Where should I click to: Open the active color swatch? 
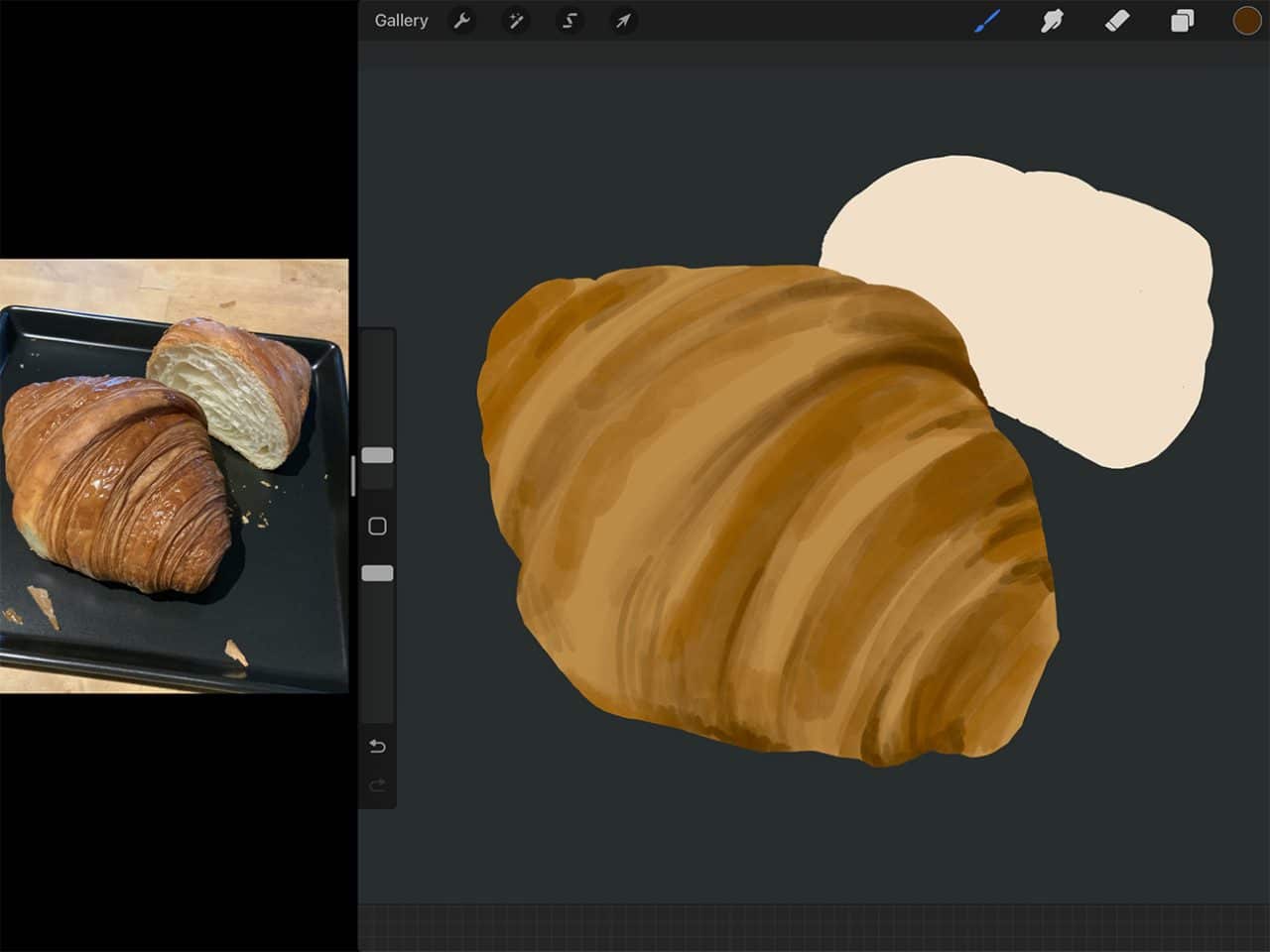tap(1245, 20)
